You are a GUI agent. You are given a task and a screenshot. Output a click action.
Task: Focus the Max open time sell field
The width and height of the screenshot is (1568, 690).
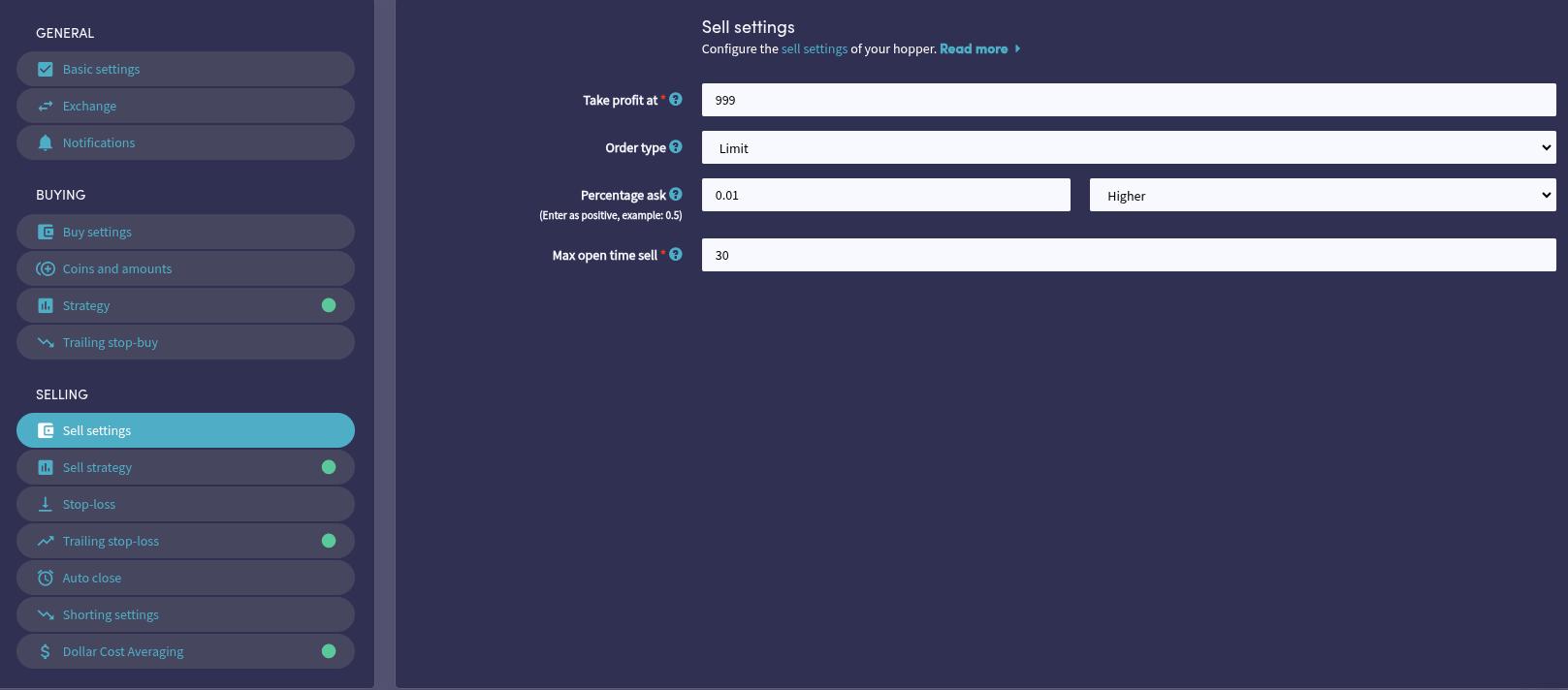point(1128,255)
